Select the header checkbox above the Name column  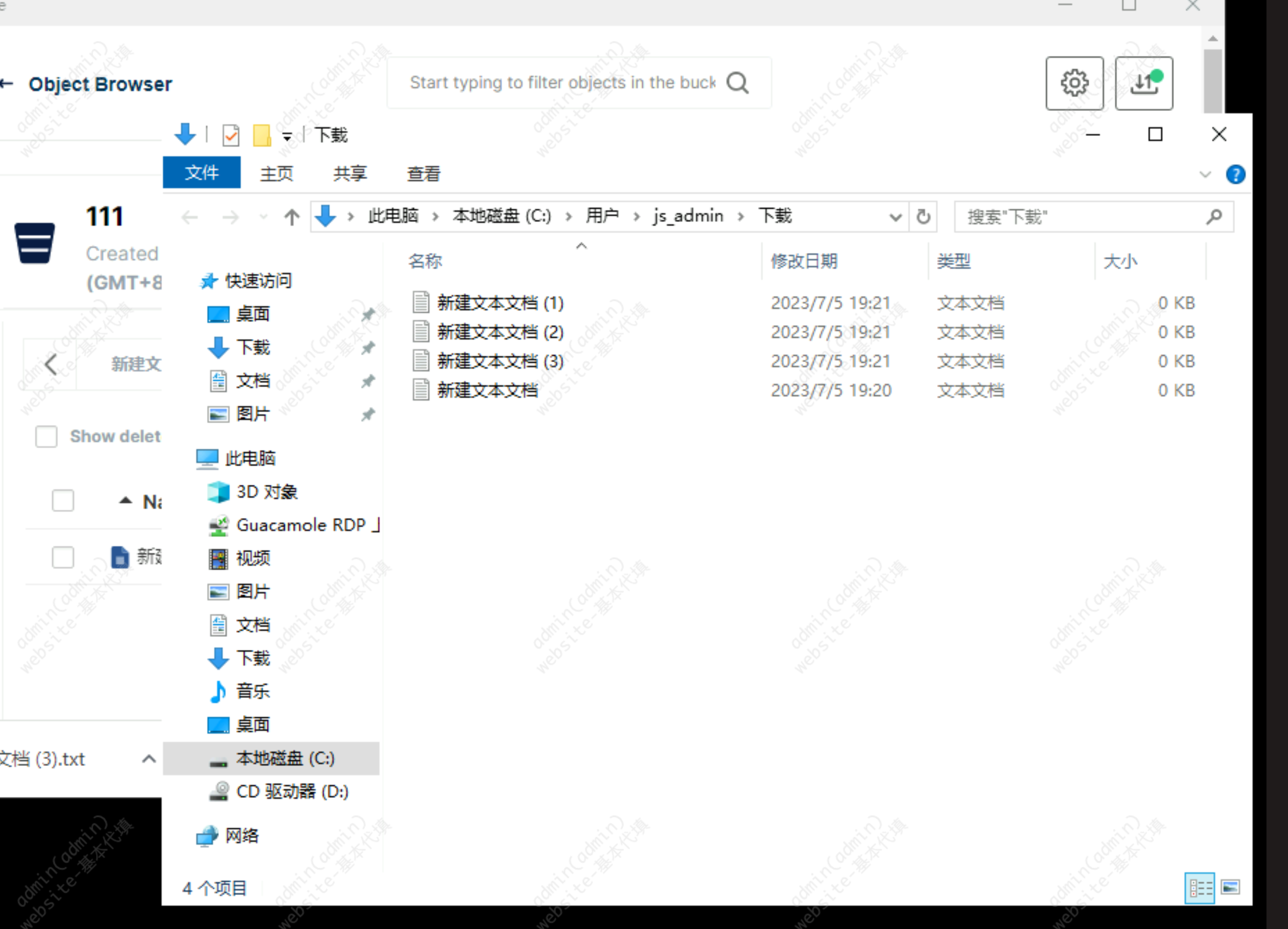click(62, 500)
